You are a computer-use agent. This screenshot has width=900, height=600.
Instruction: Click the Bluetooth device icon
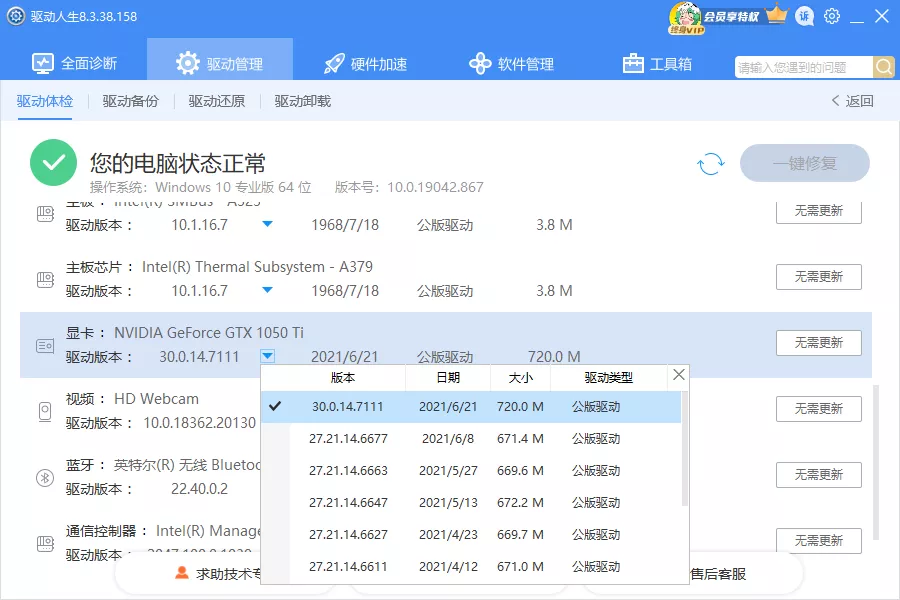(45, 478)
